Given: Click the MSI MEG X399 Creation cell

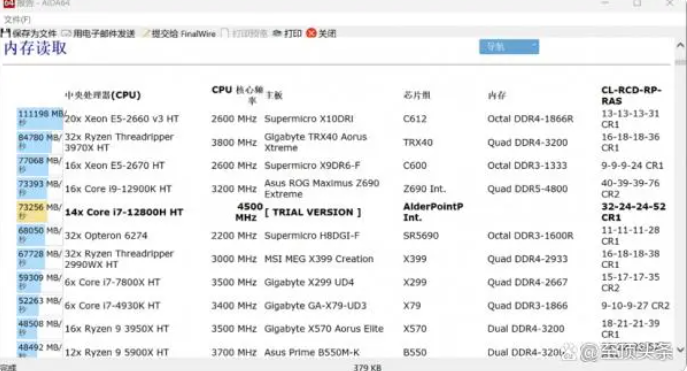Looking at the screenshot, I should point(319,259).
